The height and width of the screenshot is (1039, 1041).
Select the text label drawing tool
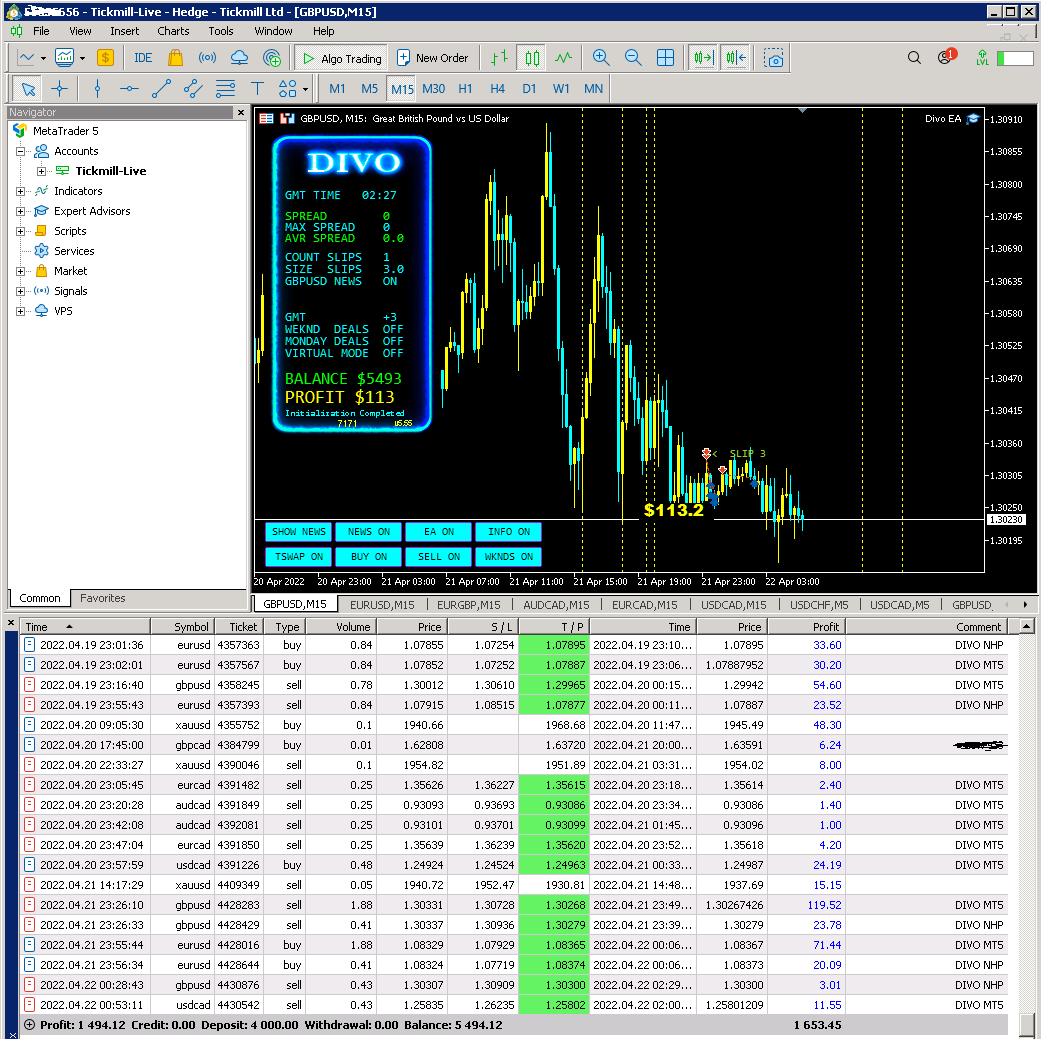pyautogui.click(x=257, y=89)
